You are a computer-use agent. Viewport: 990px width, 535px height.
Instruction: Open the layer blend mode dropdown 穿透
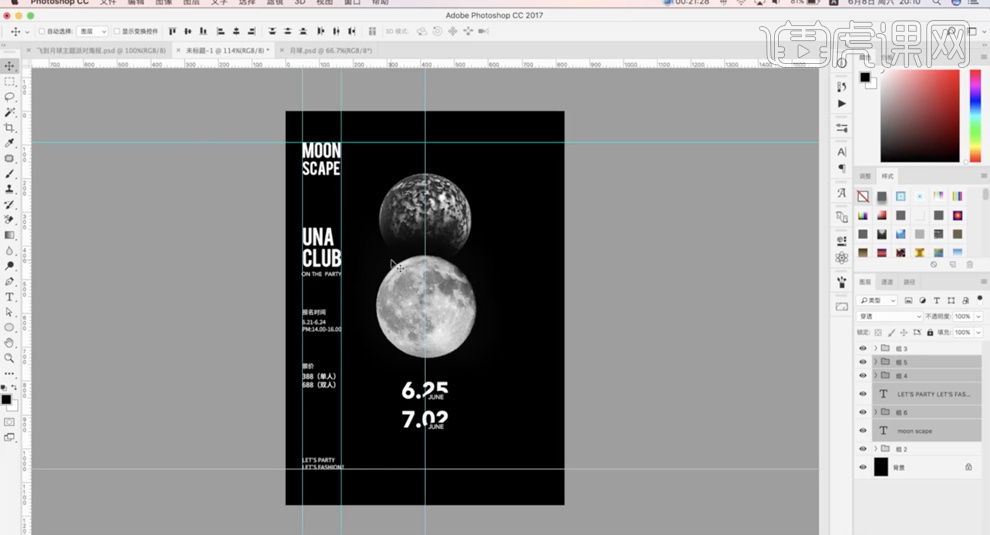890,316
